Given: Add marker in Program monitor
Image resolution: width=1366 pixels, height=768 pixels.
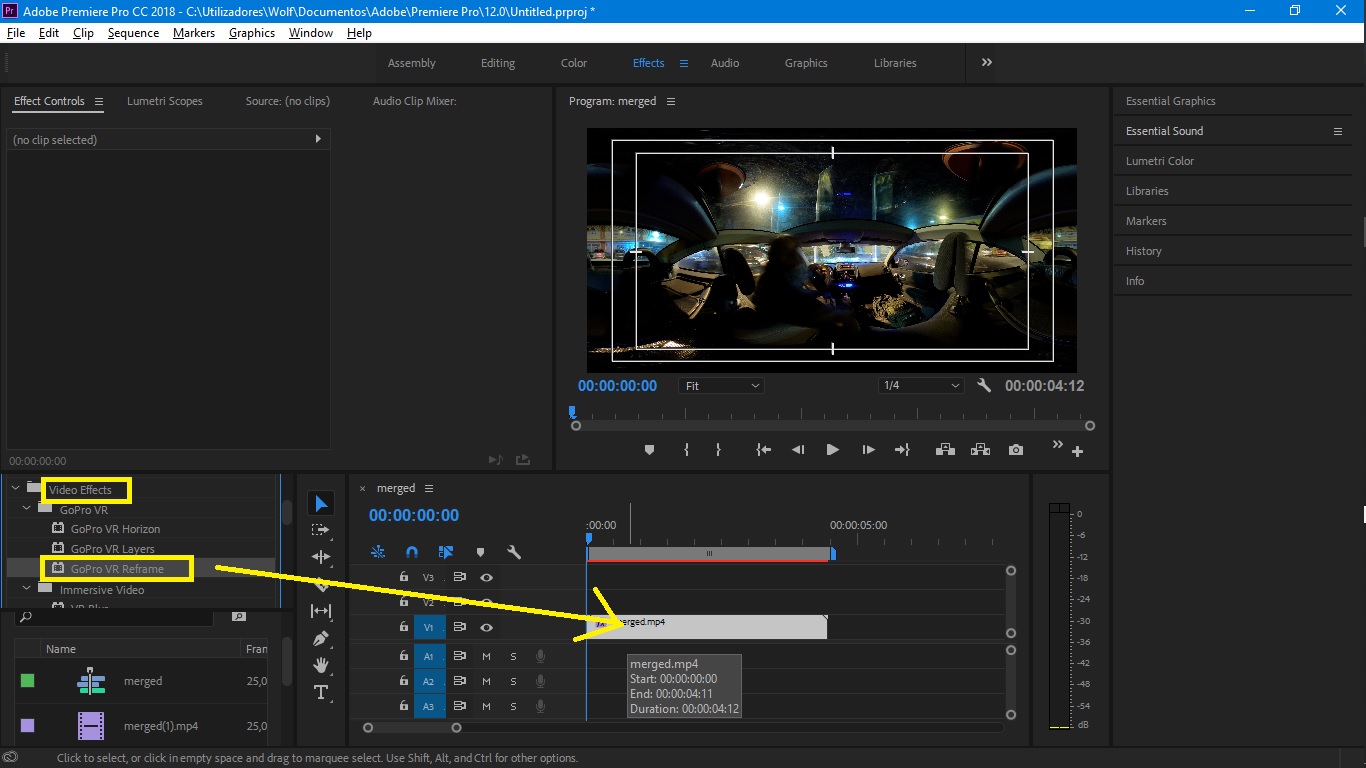Looking at the screenshot, I should pyautogui.click(x=649, y=450).
